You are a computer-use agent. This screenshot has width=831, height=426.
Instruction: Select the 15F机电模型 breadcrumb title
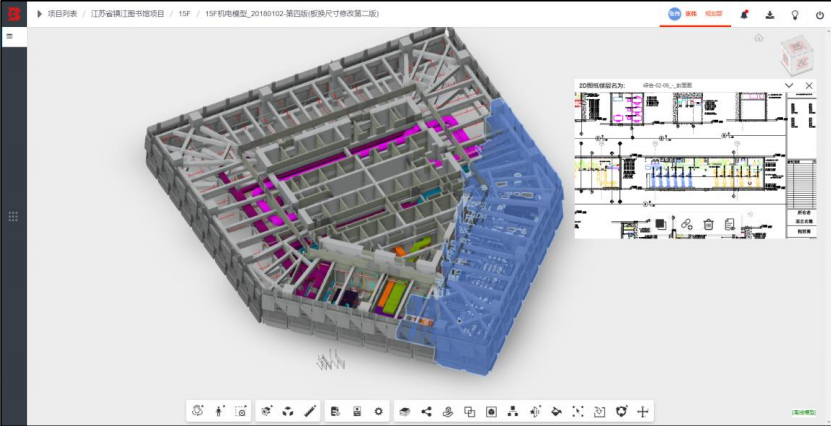pos(291,14)
